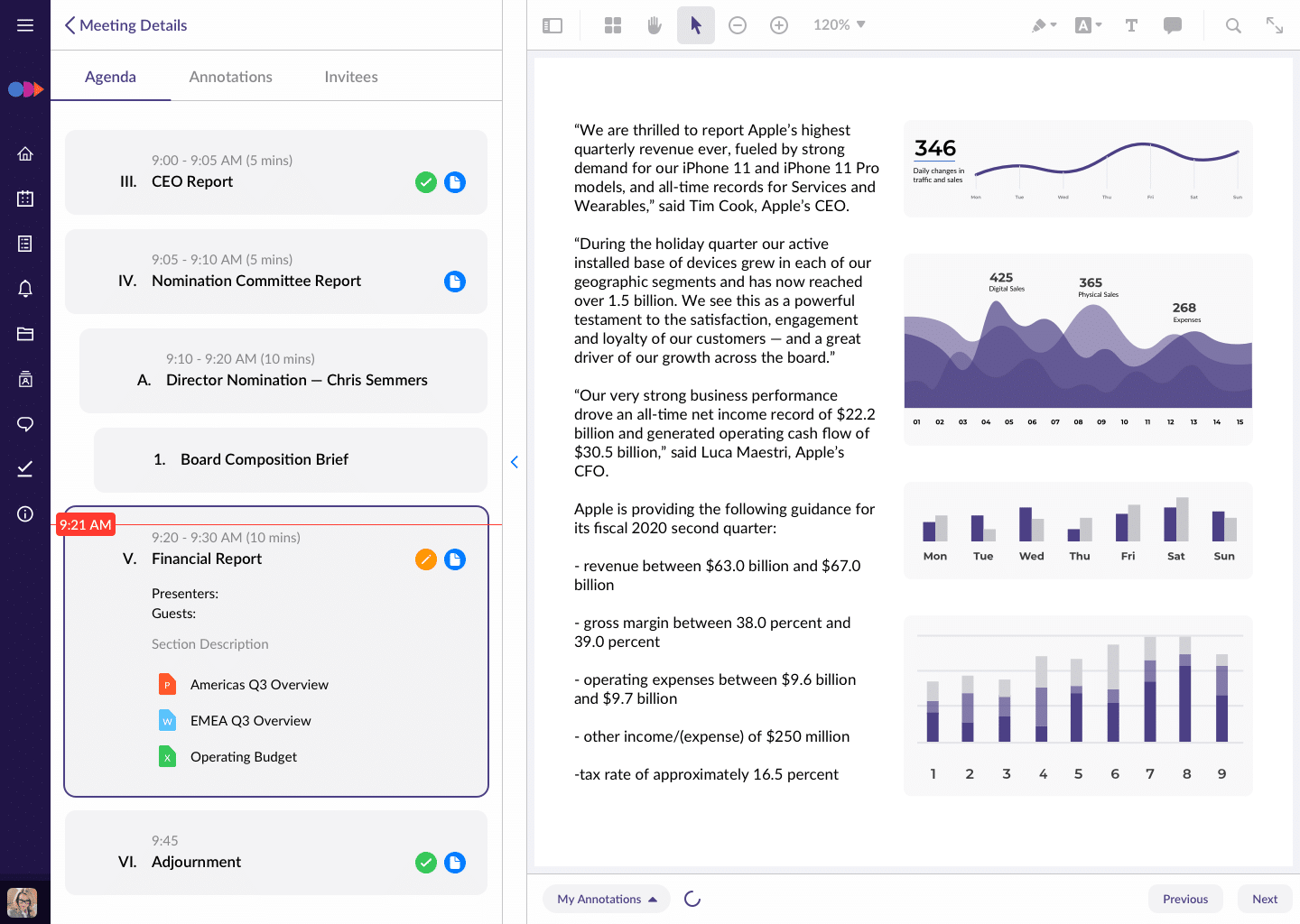Open the 120% zoom level dropdown
The height and width of the screenshot is (924, 1300).
coord(839,25)
